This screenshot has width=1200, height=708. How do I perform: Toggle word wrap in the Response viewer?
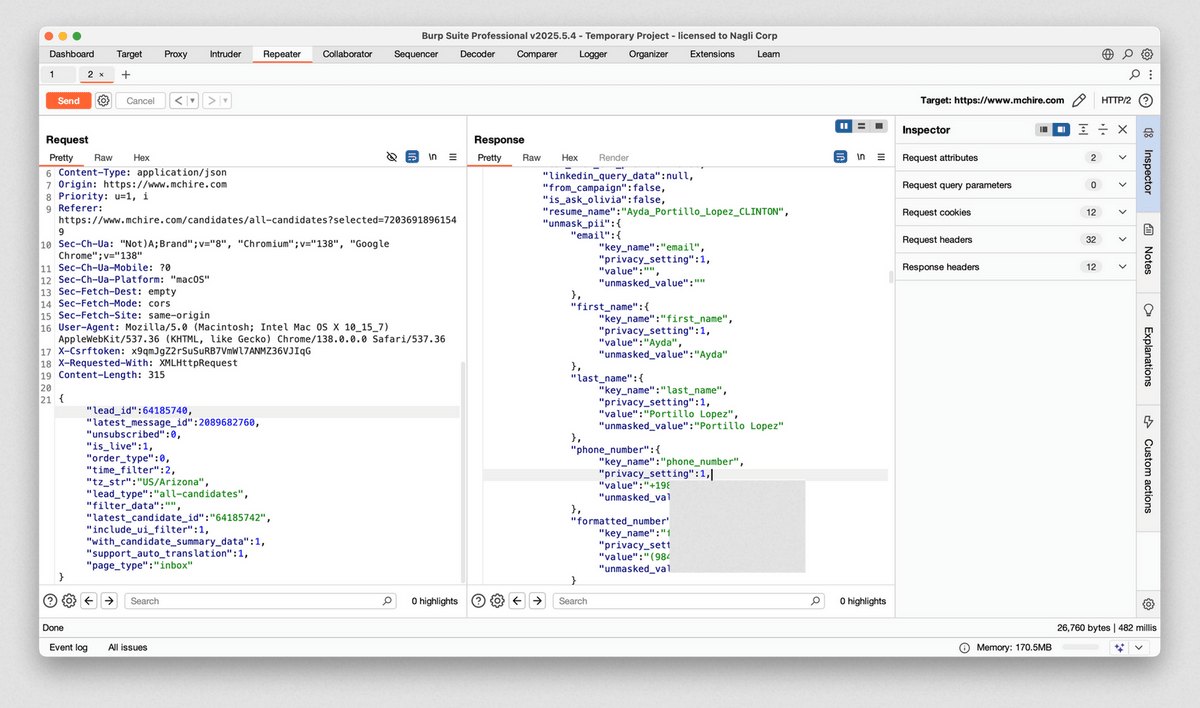[840, 158]
